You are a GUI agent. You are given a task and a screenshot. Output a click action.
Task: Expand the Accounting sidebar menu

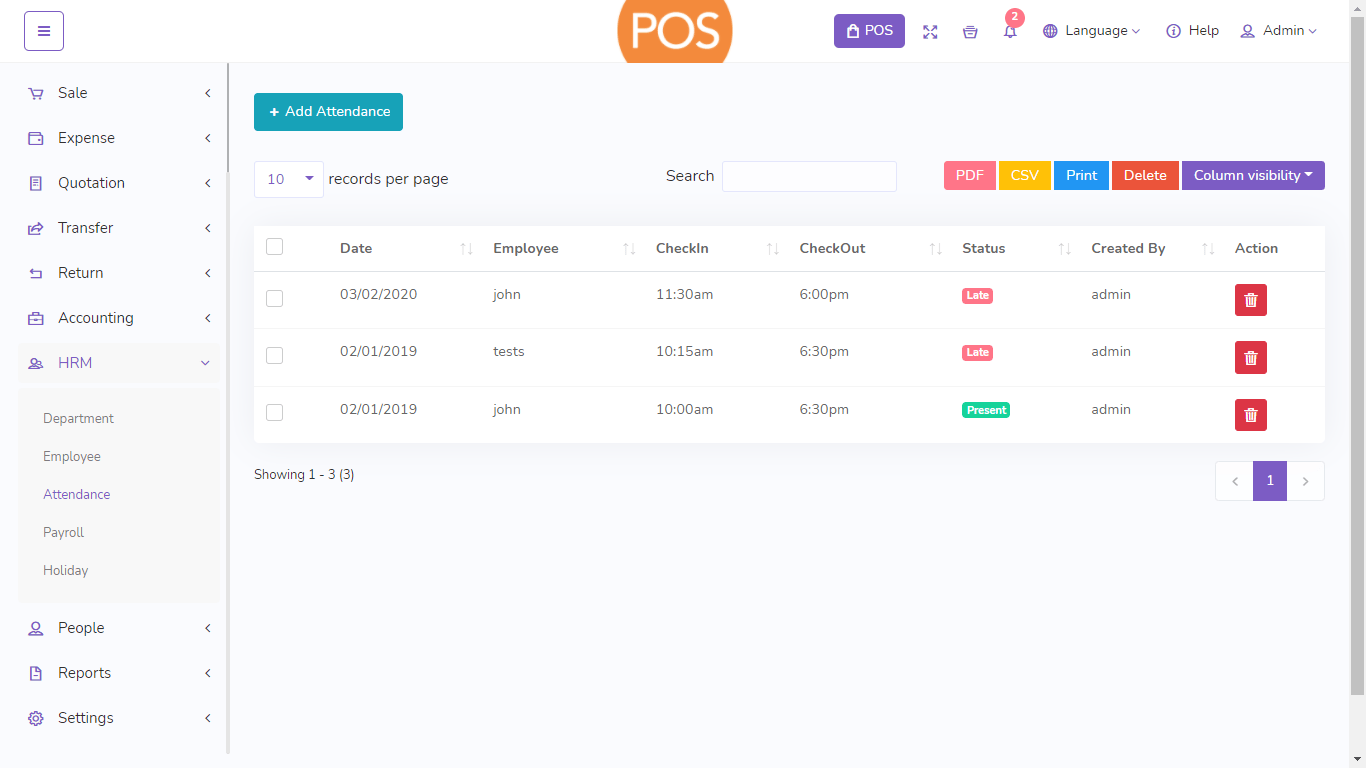[96, 318]
